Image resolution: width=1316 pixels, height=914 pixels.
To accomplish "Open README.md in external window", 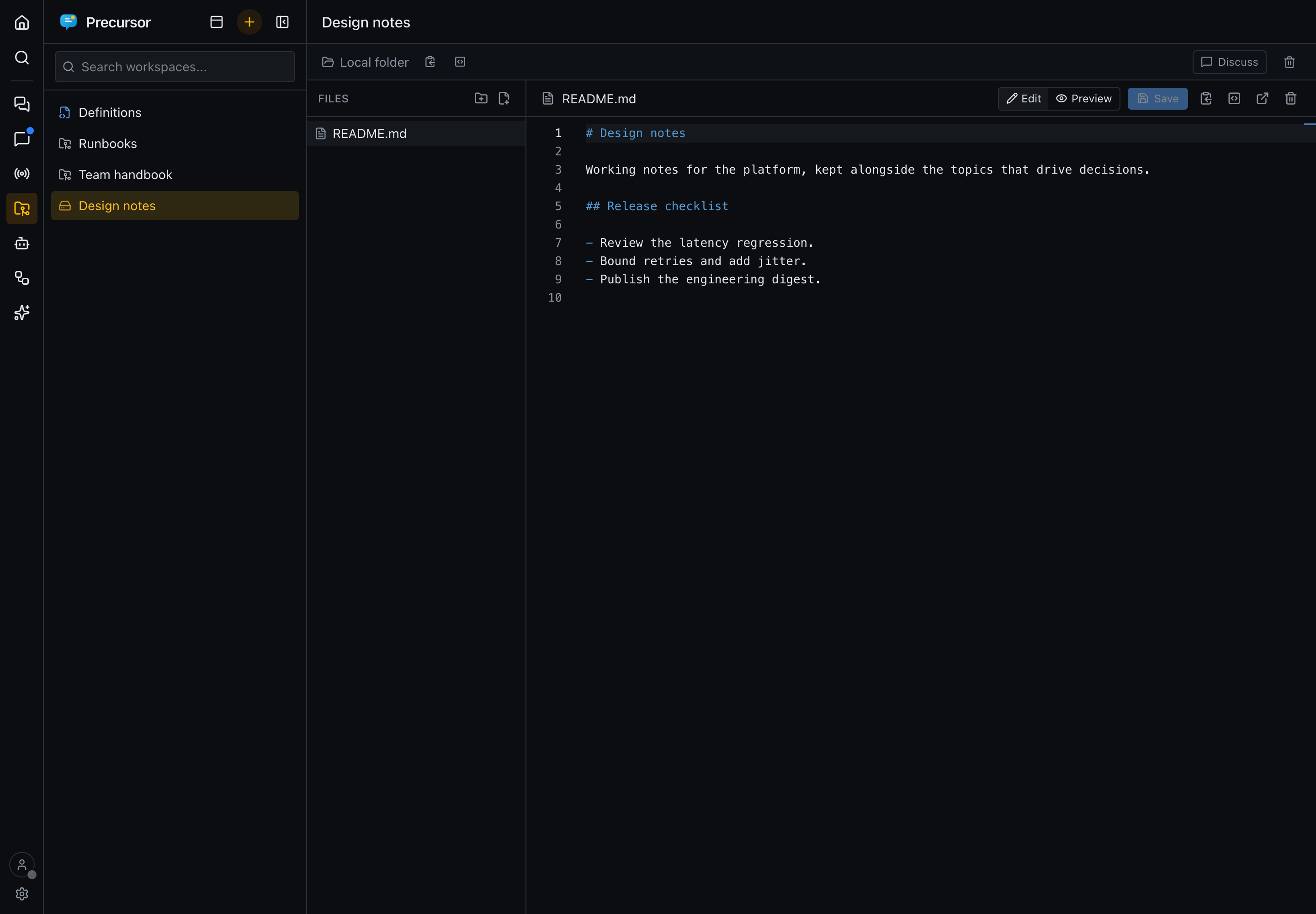I will pyautogui.click(x=1262, y=99).
